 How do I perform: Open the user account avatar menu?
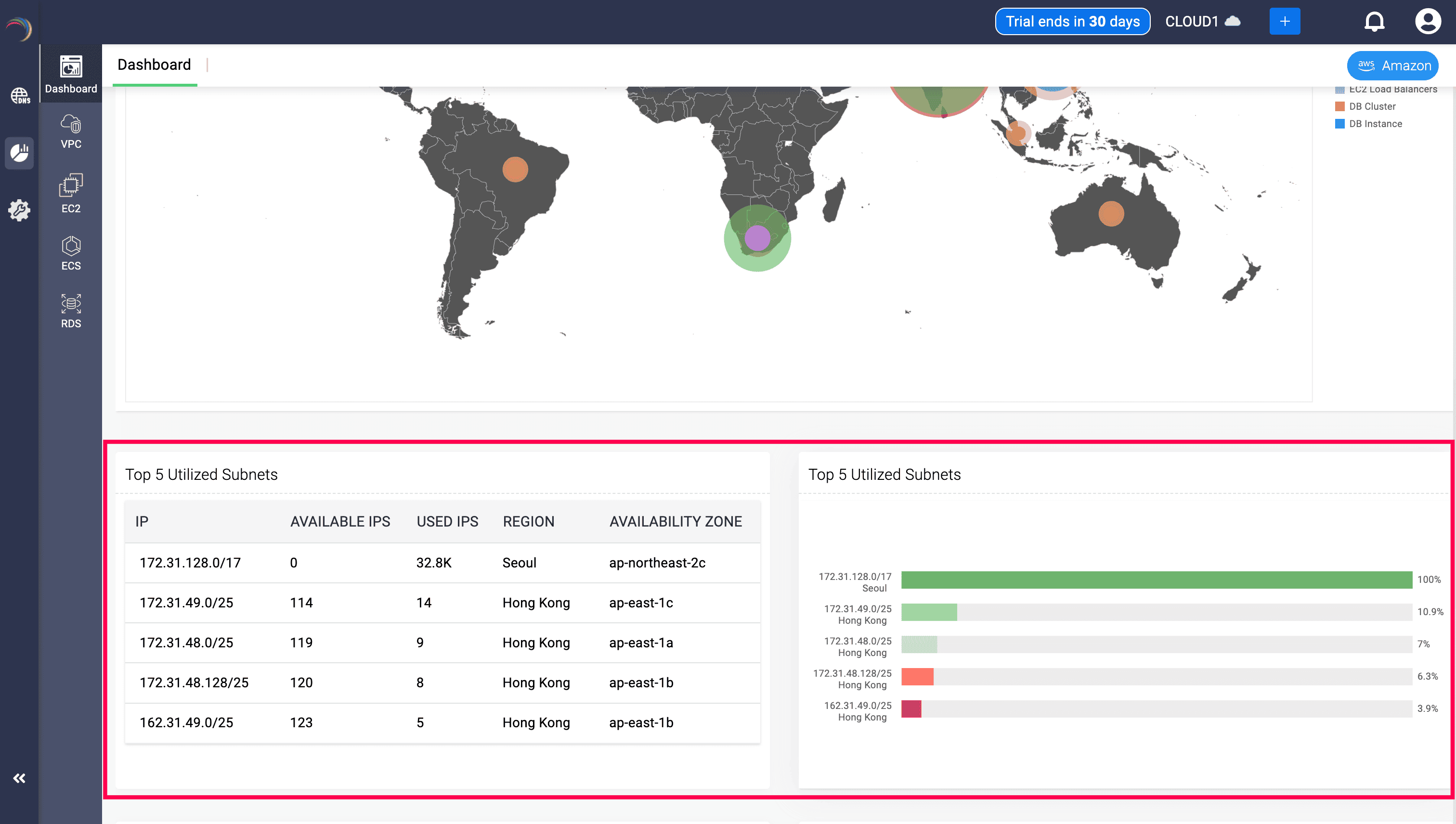point(1428,22)
